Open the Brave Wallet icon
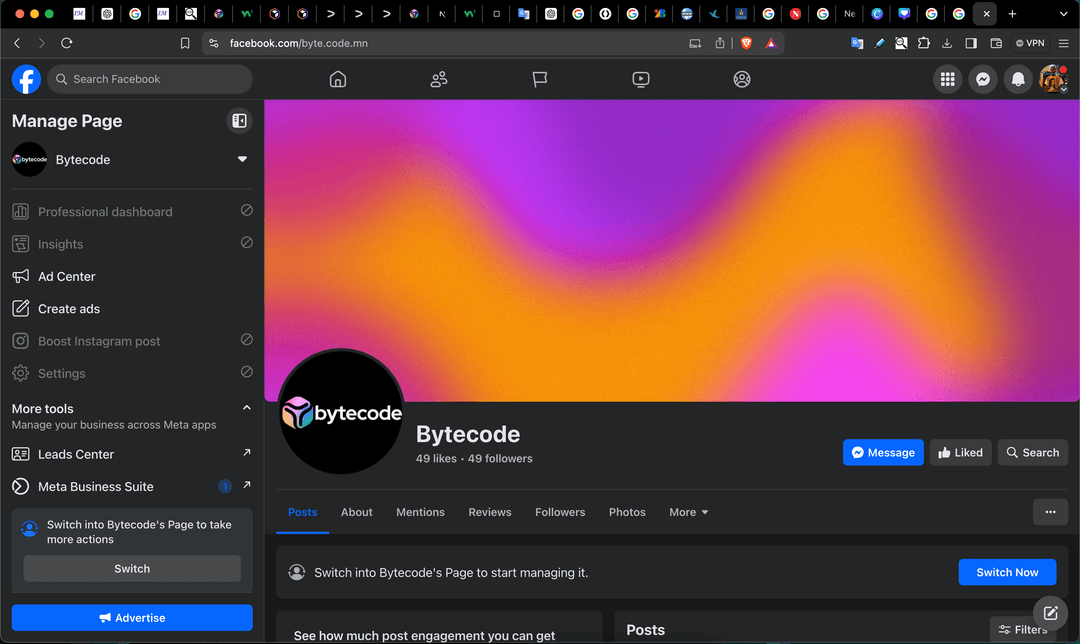1080x644 pixels. [996, 43]
